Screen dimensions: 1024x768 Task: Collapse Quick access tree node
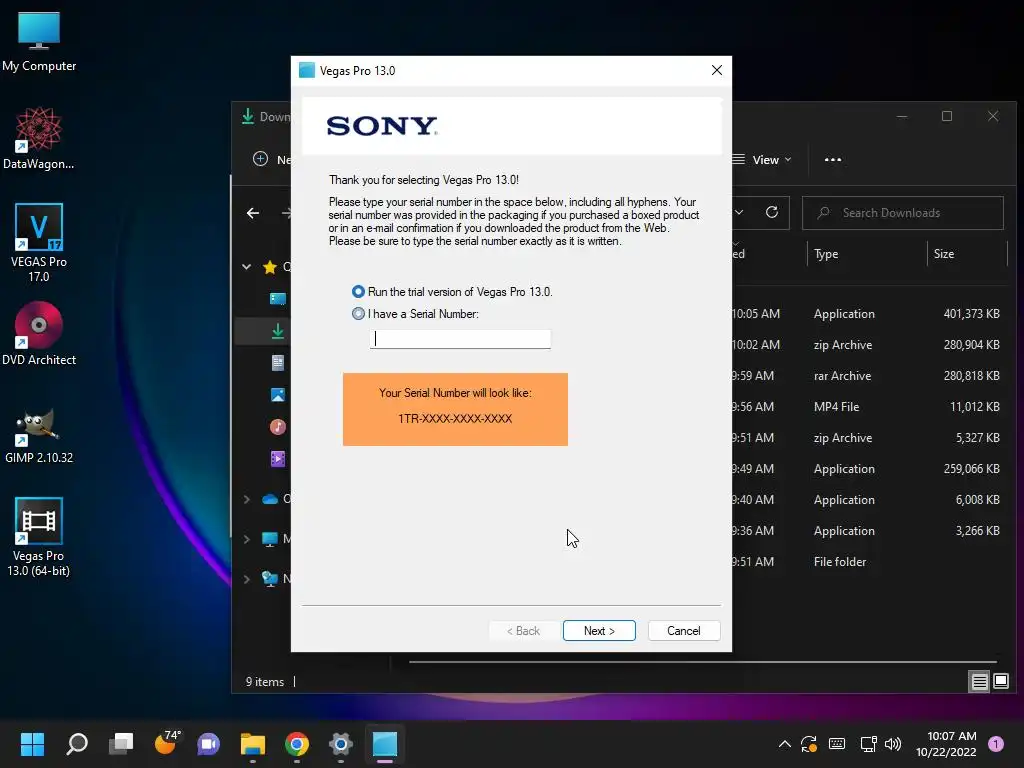247,266
